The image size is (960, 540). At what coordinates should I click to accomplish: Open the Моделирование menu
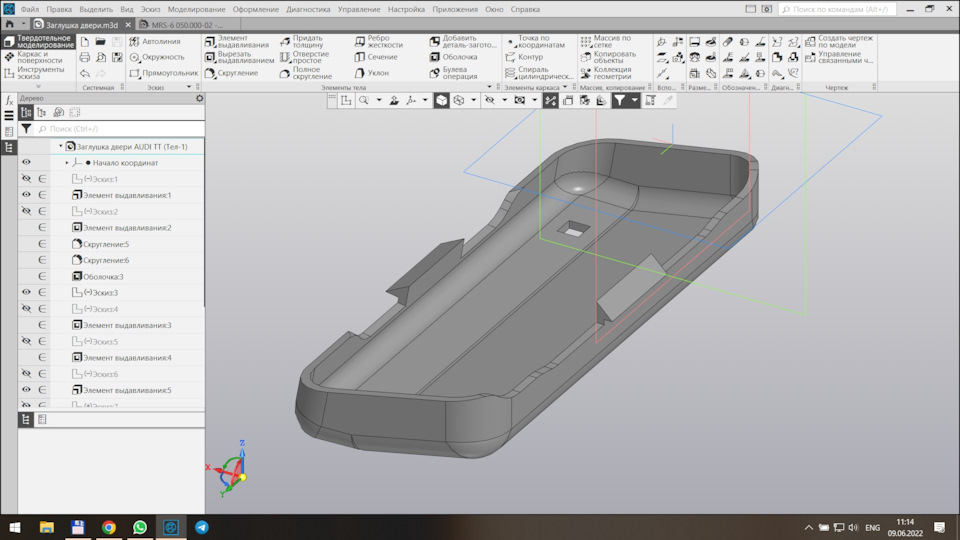tap(196, 9)
